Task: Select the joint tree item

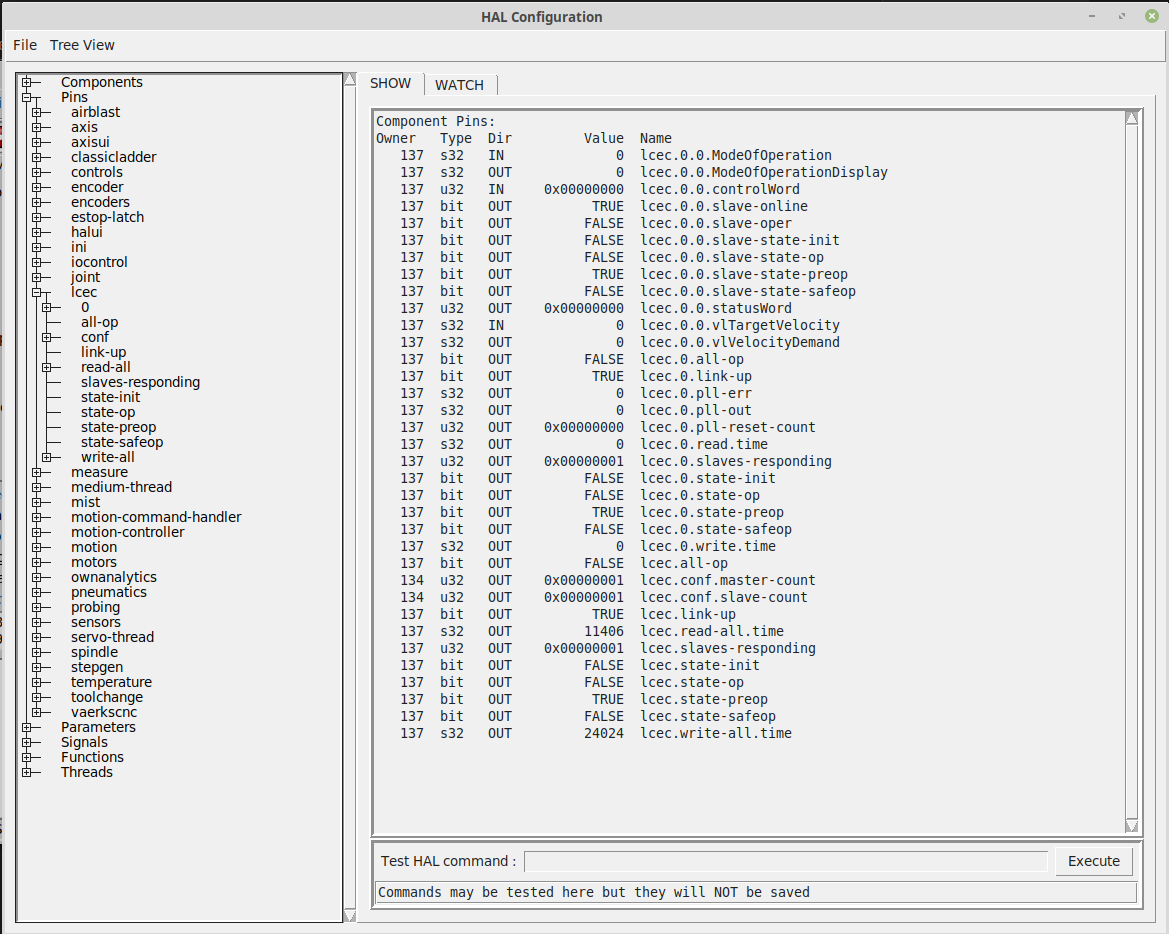Action: (x=85, y=277)
